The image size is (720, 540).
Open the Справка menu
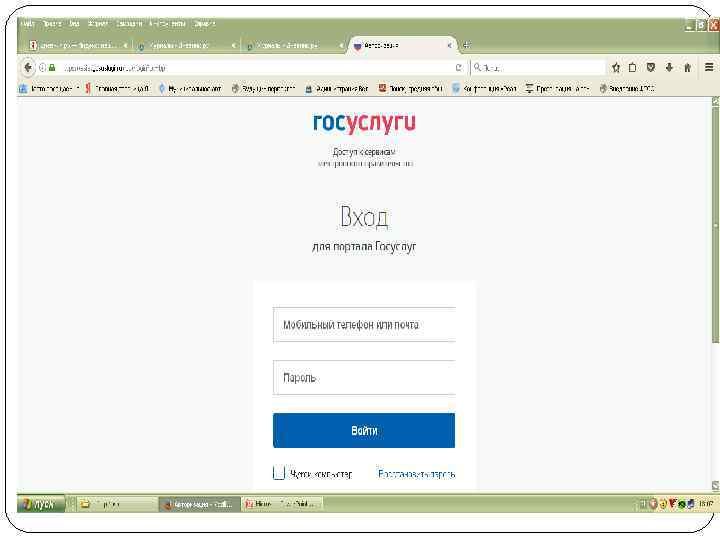(204, 23)
